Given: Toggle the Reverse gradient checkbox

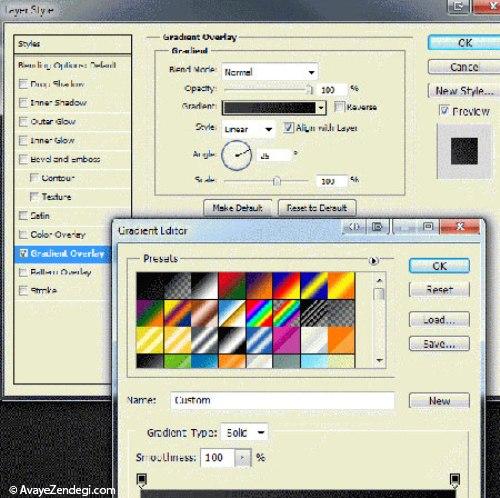Looking at the screenshot, I should (338, 107).
